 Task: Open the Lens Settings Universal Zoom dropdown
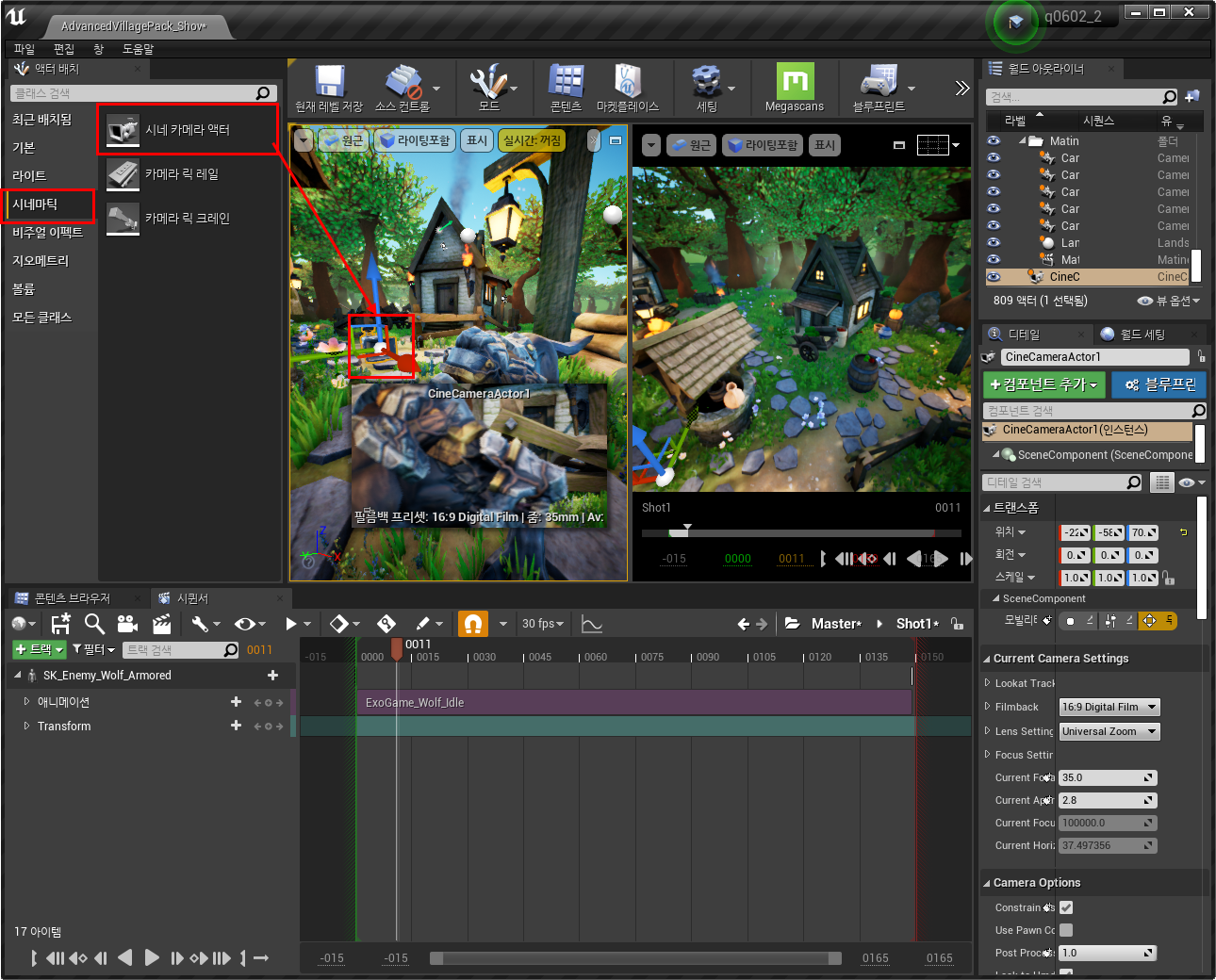tap(1109, 731)
